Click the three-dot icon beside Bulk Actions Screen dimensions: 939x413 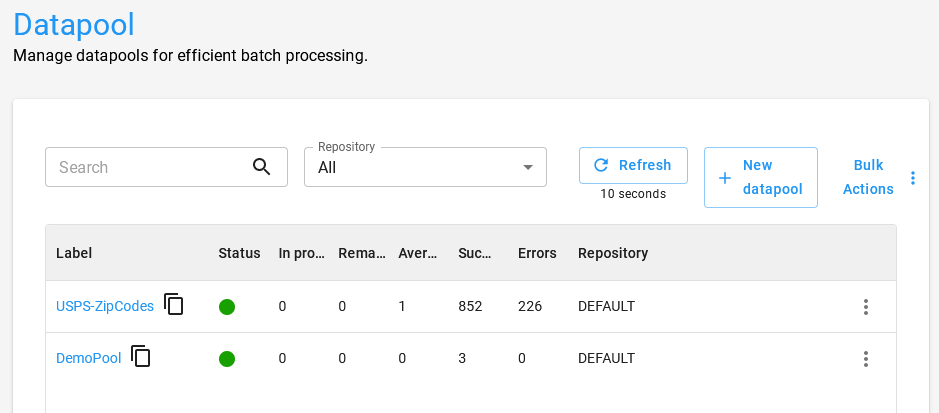[x=912, y=178]
